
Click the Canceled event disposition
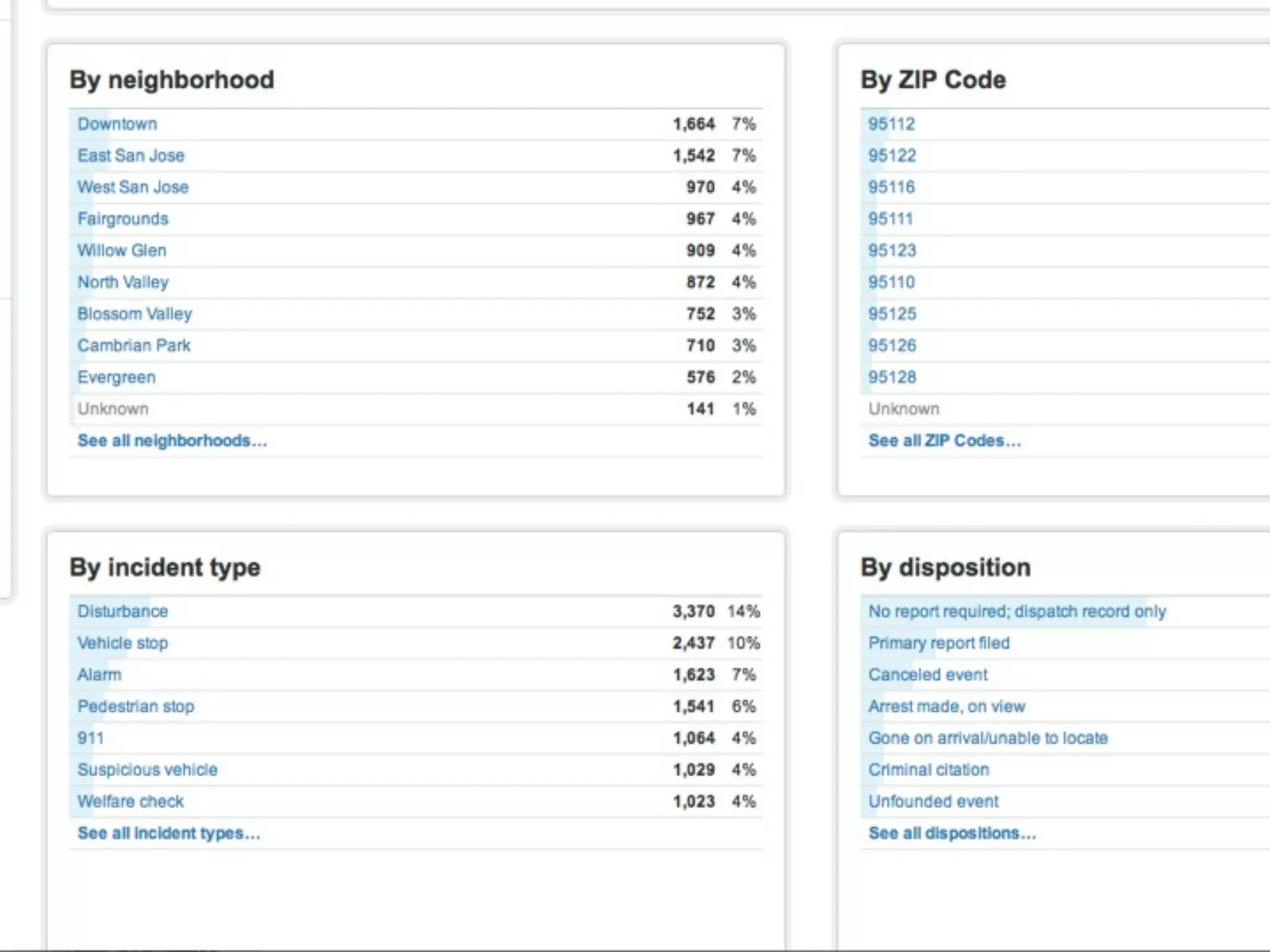coord(928,674)
